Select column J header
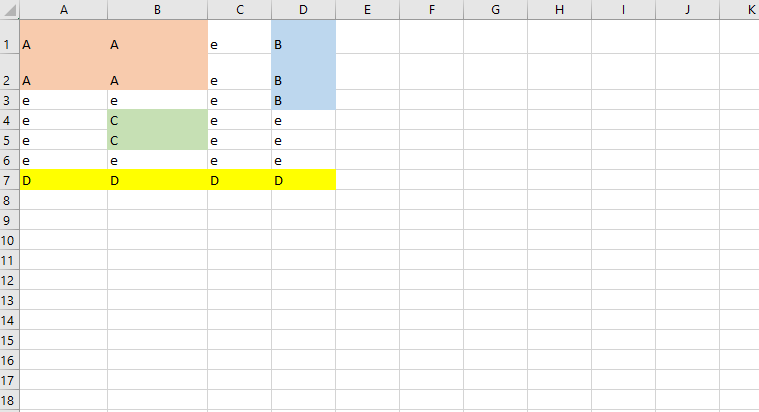Viewport: 759px width, 412px height. pyautogui.click(x=687, y=10)
